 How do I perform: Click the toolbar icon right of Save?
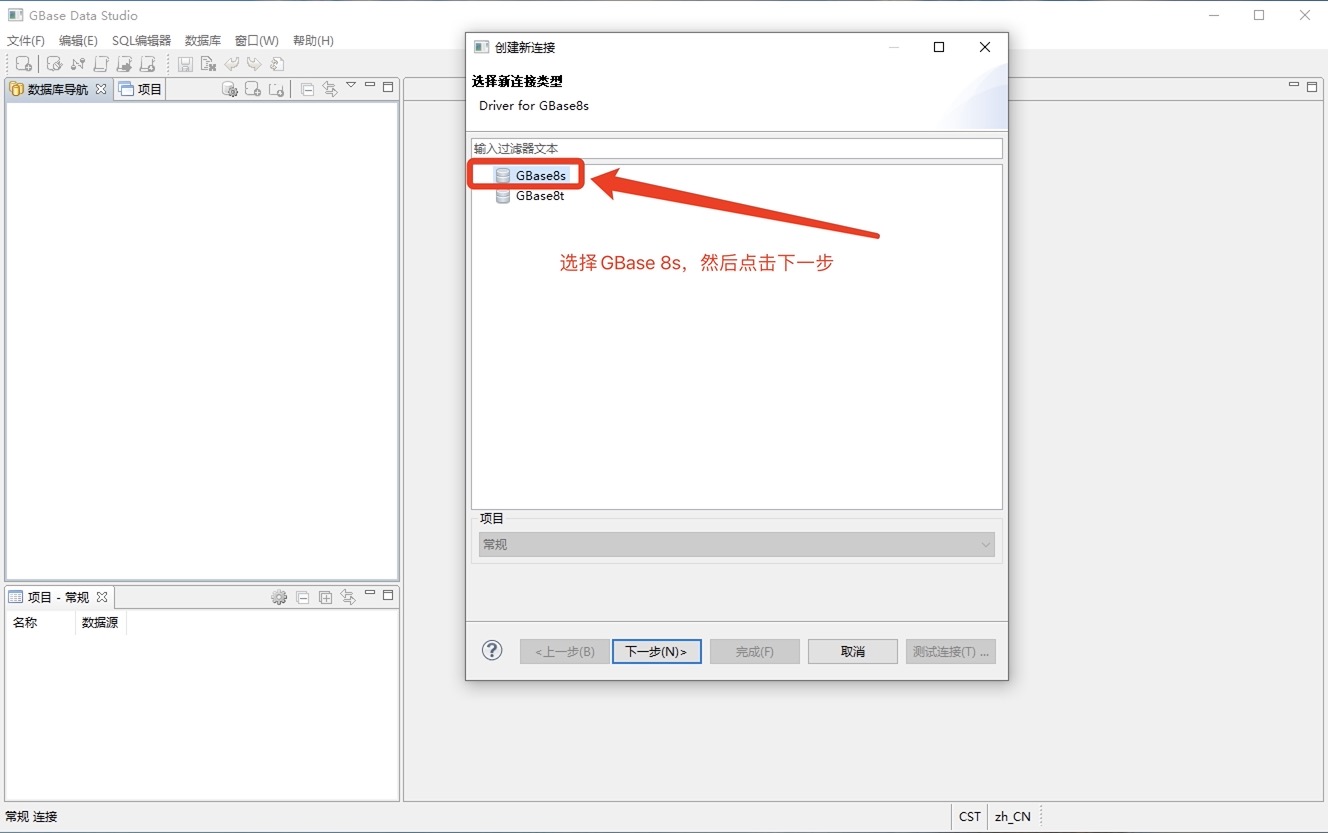(208, 64)
